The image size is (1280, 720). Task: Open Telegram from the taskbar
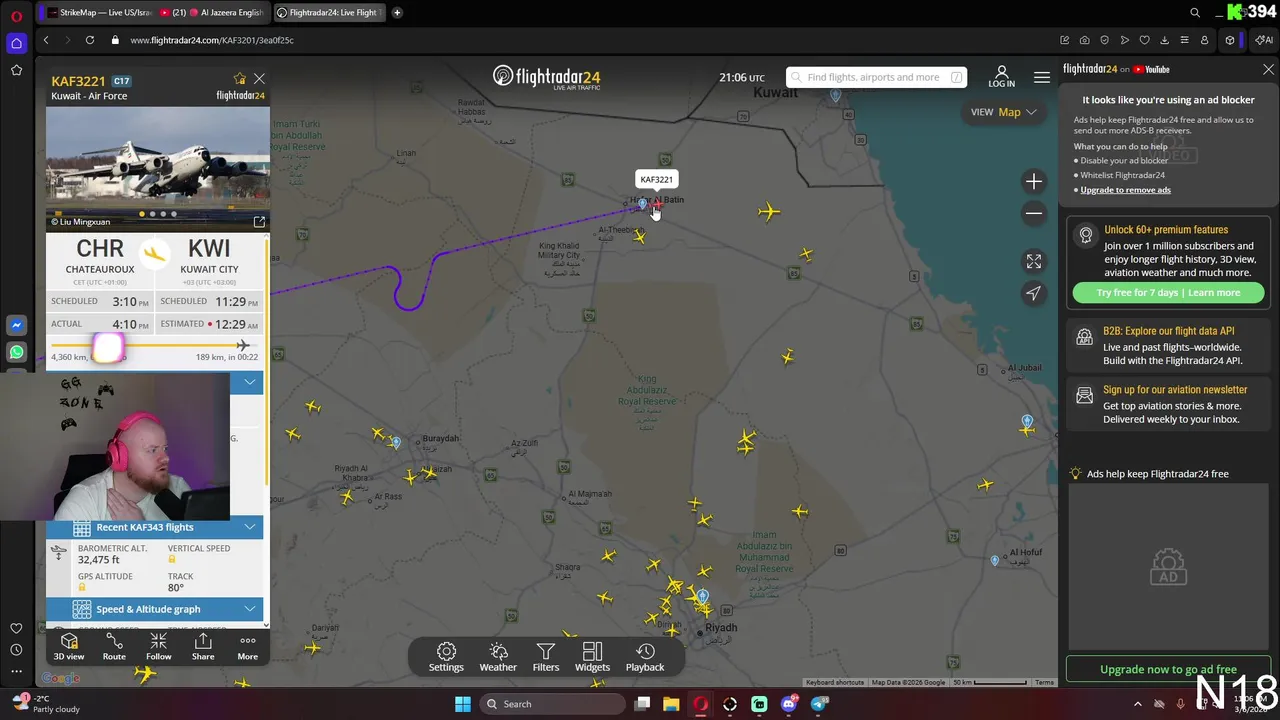[x=819, y=704]
